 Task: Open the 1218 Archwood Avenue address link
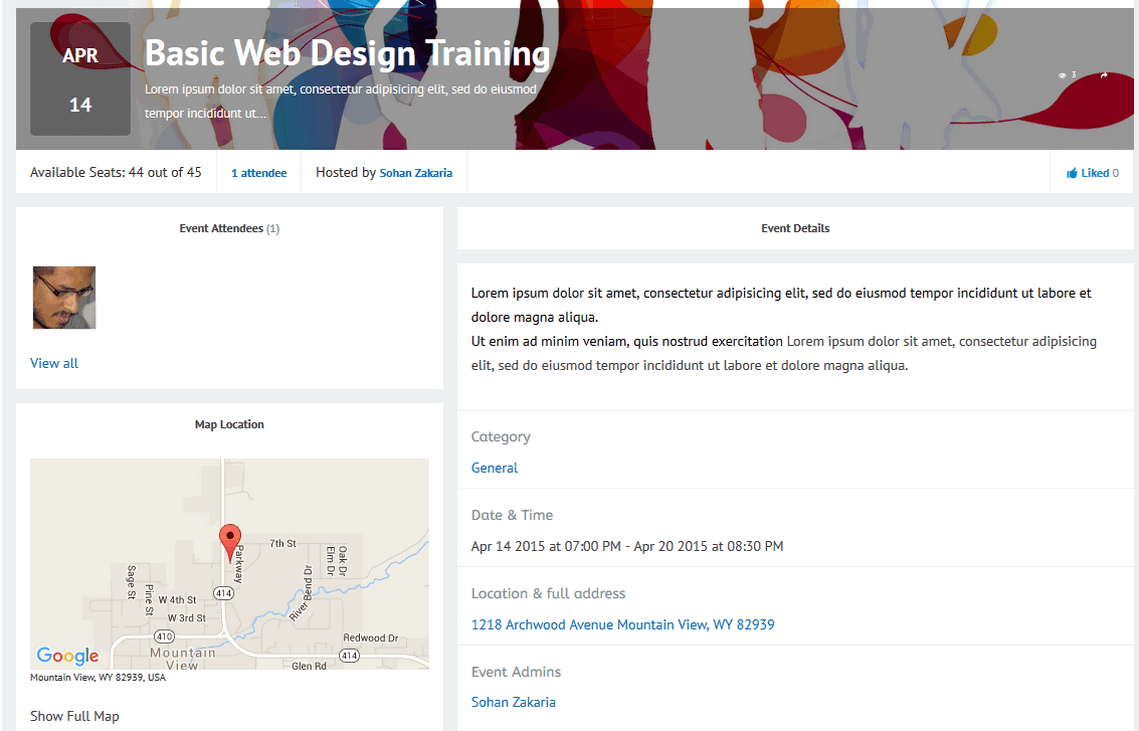622,625
